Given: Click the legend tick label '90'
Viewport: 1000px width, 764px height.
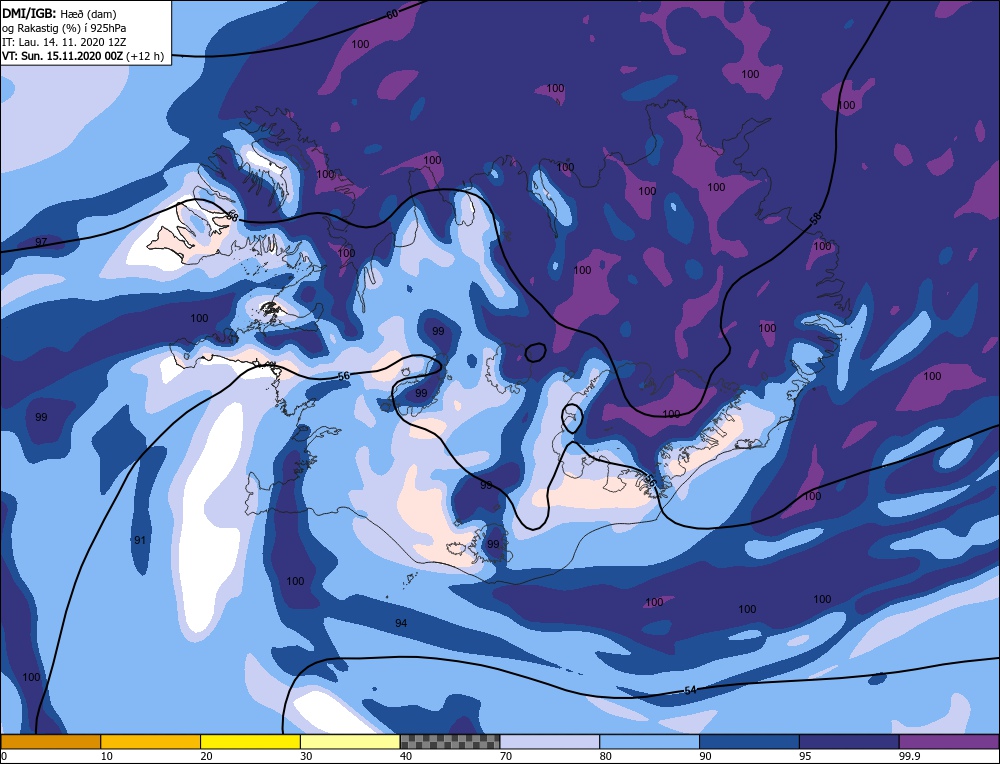Looking at the screenshot, I should click(705, 756).
